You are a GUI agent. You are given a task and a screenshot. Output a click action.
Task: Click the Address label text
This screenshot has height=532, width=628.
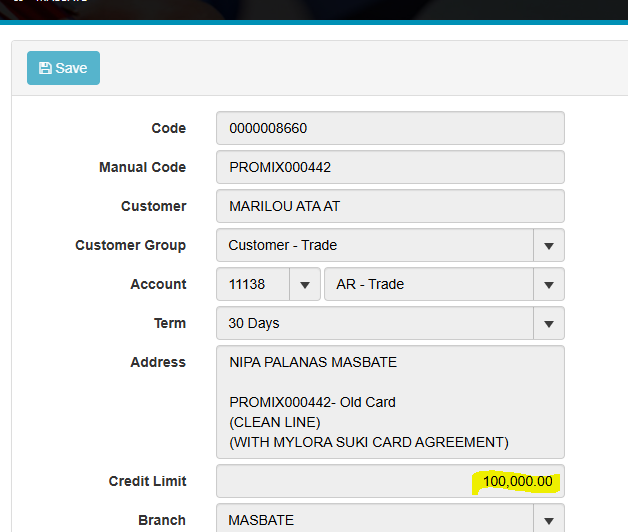click(x=158, y=362)
